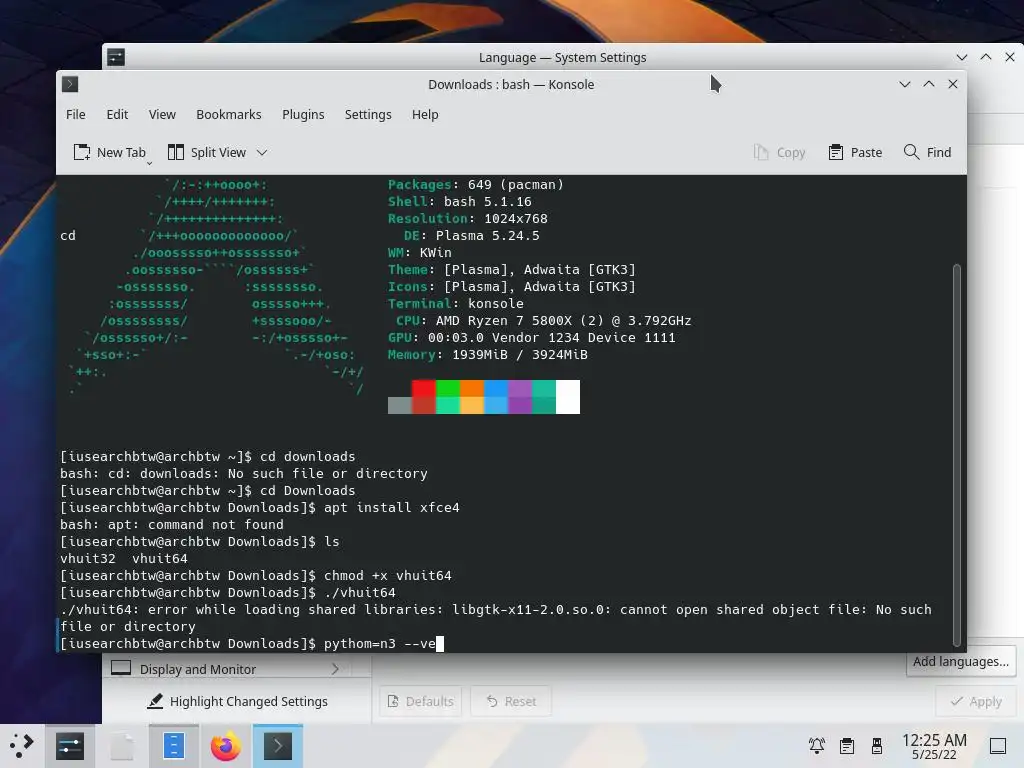Open the file manager icon in taskbar
The height and width of the screenshot is (768, 1024).
click(174, 746)
